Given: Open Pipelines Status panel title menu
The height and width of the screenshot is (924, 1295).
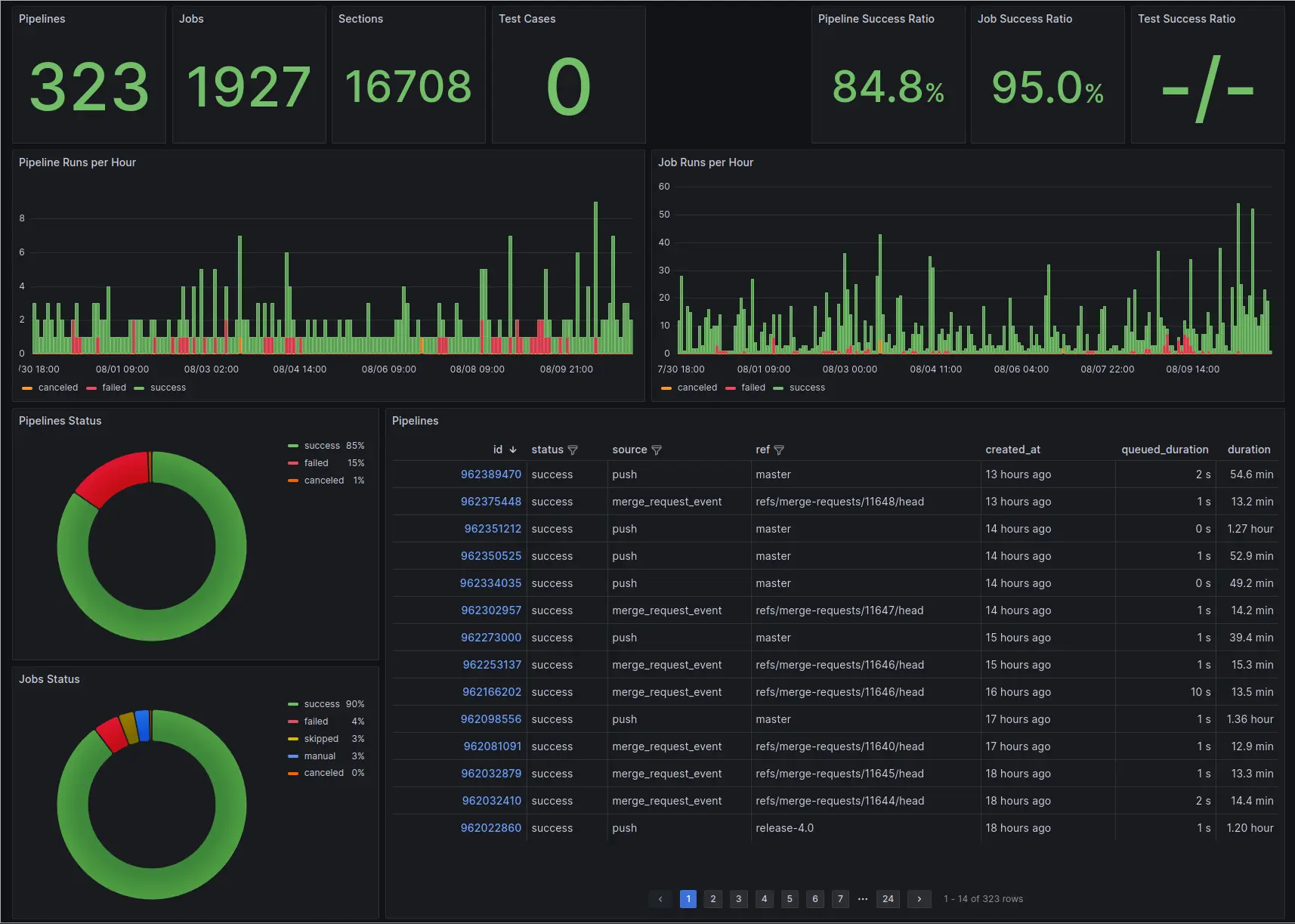Looking at the screenshot, I should click(60, 421).
